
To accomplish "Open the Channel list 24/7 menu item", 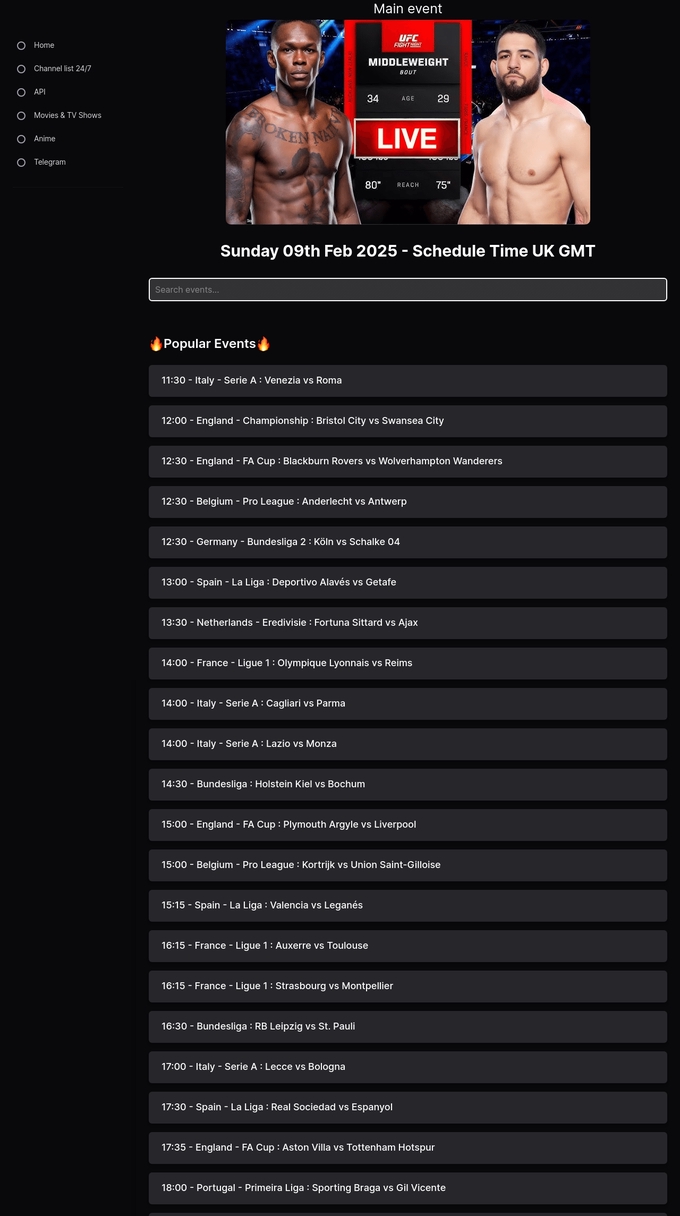I will [x=62, y=69].
